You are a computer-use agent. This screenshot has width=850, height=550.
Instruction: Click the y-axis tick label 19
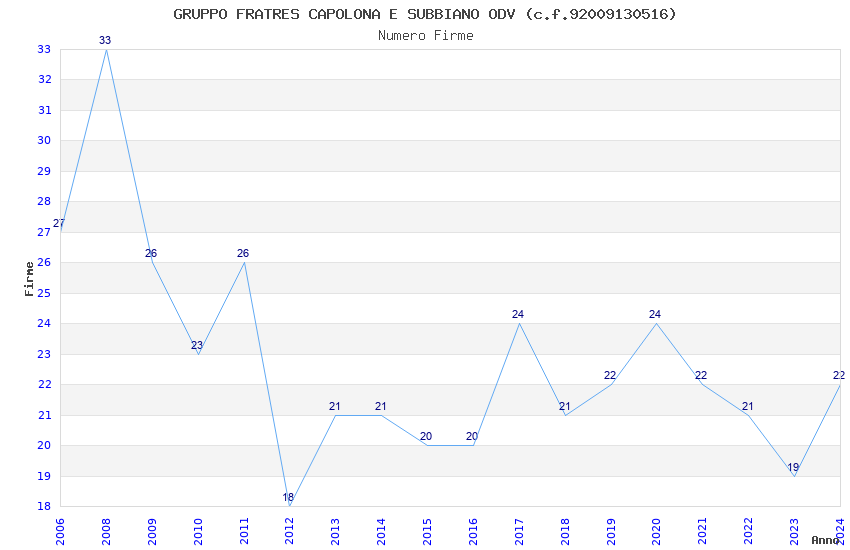tap(44, 476)
